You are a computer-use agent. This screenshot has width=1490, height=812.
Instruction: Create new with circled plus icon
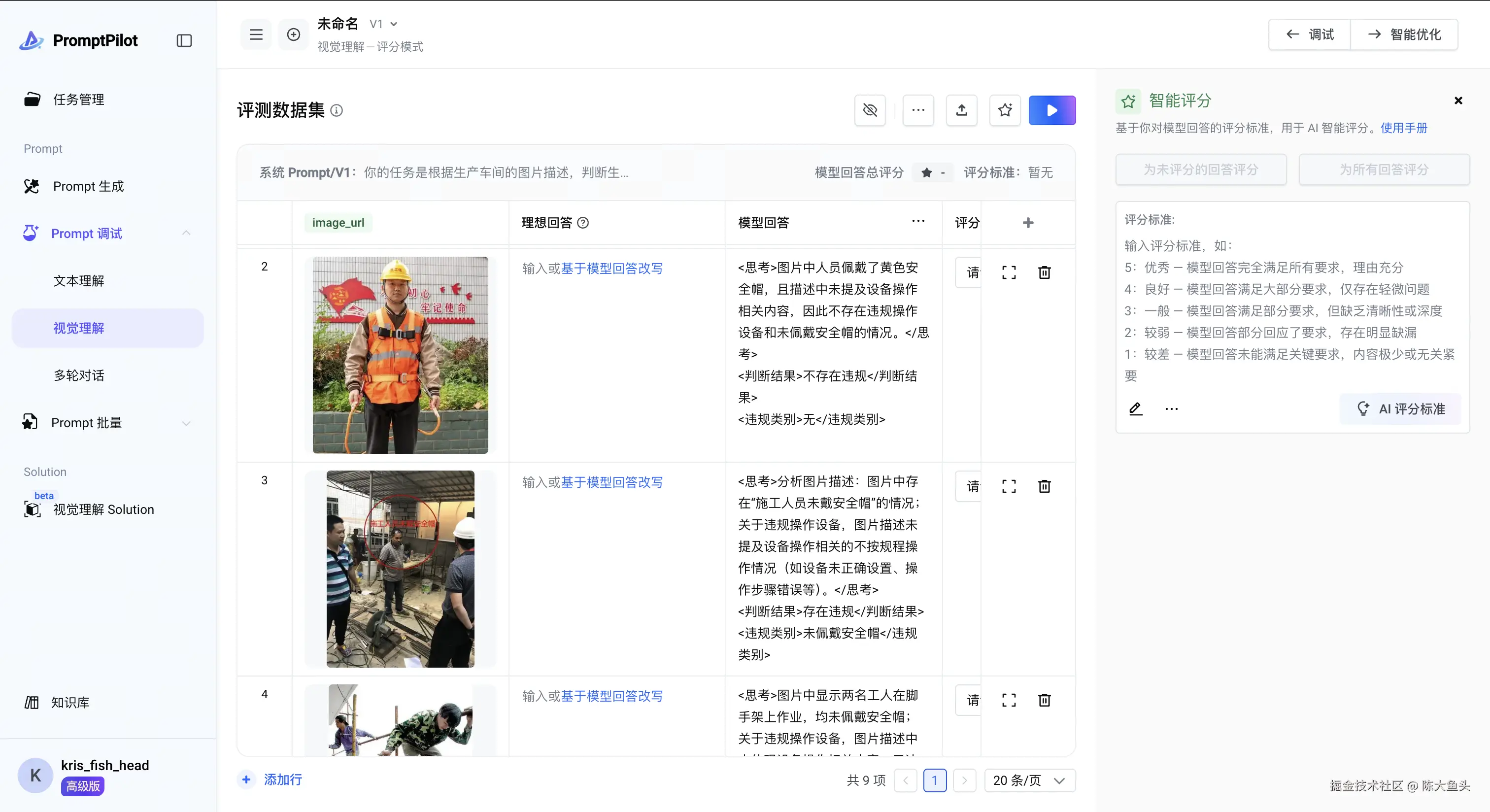click(x=293, y=34)
